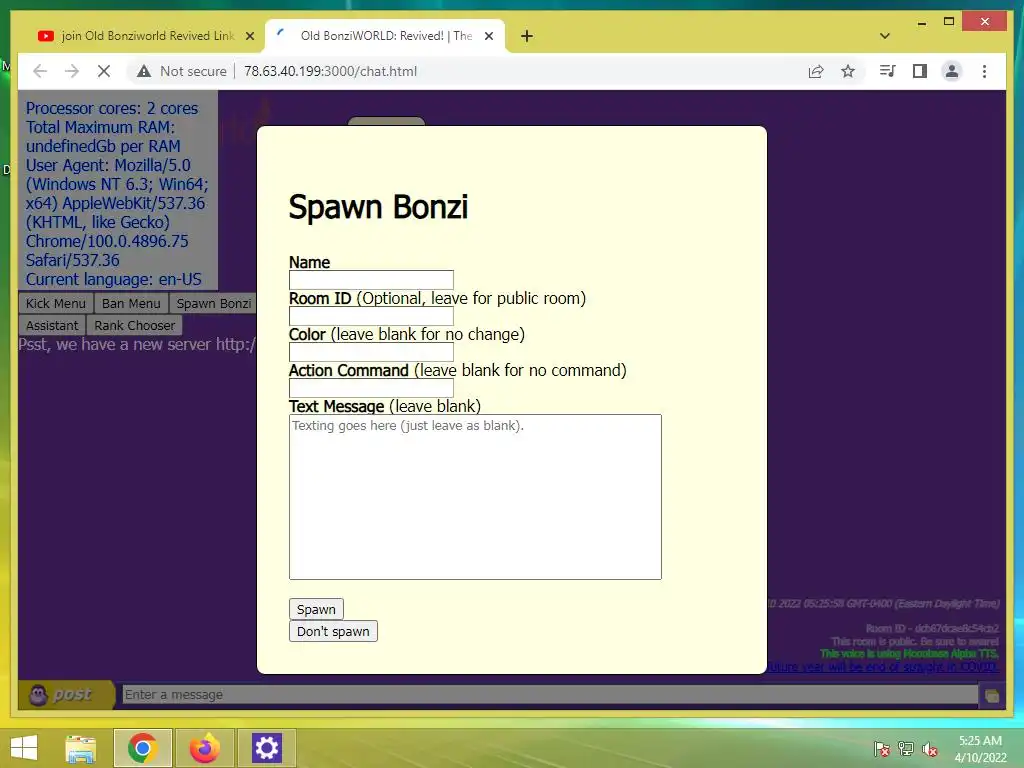Maximize the Chrome window
This screenshot has height=768, width=1024.
tap(949, 22)
